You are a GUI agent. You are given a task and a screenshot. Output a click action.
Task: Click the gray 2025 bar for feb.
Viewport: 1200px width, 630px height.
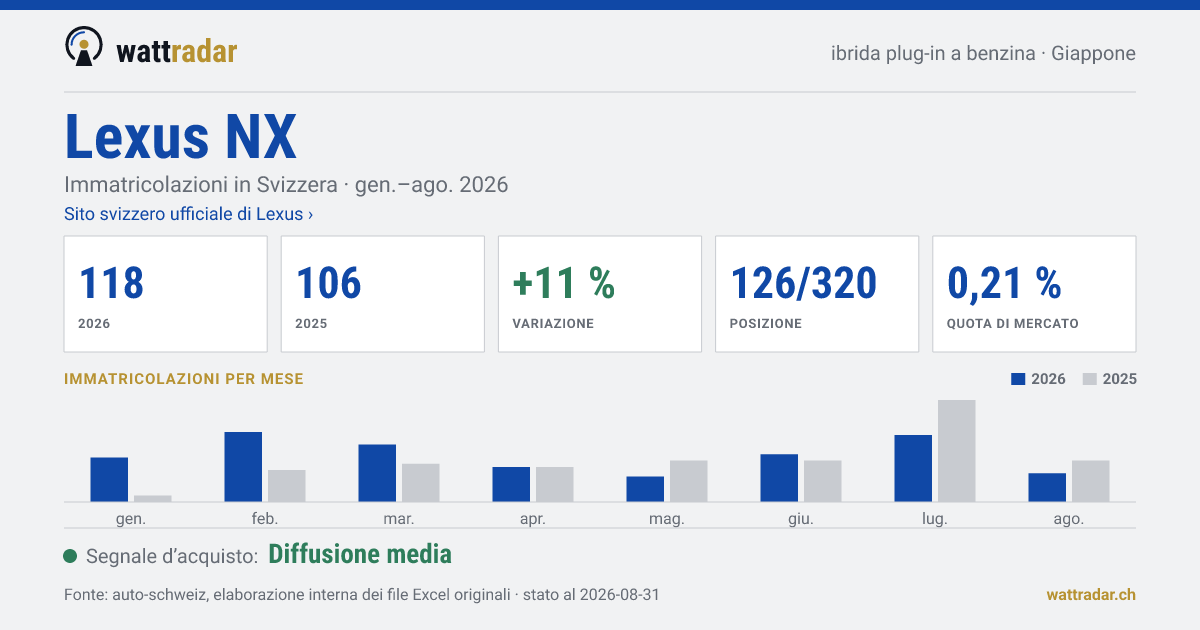pyautogui.click(x=287, y=485)
